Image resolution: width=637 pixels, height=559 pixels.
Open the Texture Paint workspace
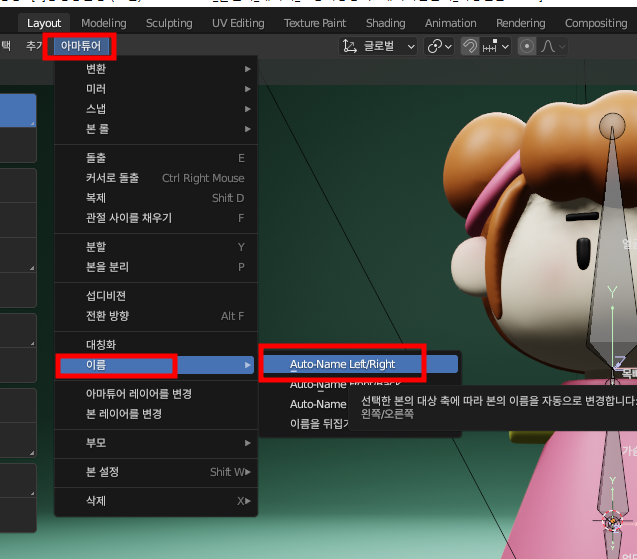coord(315,23)
